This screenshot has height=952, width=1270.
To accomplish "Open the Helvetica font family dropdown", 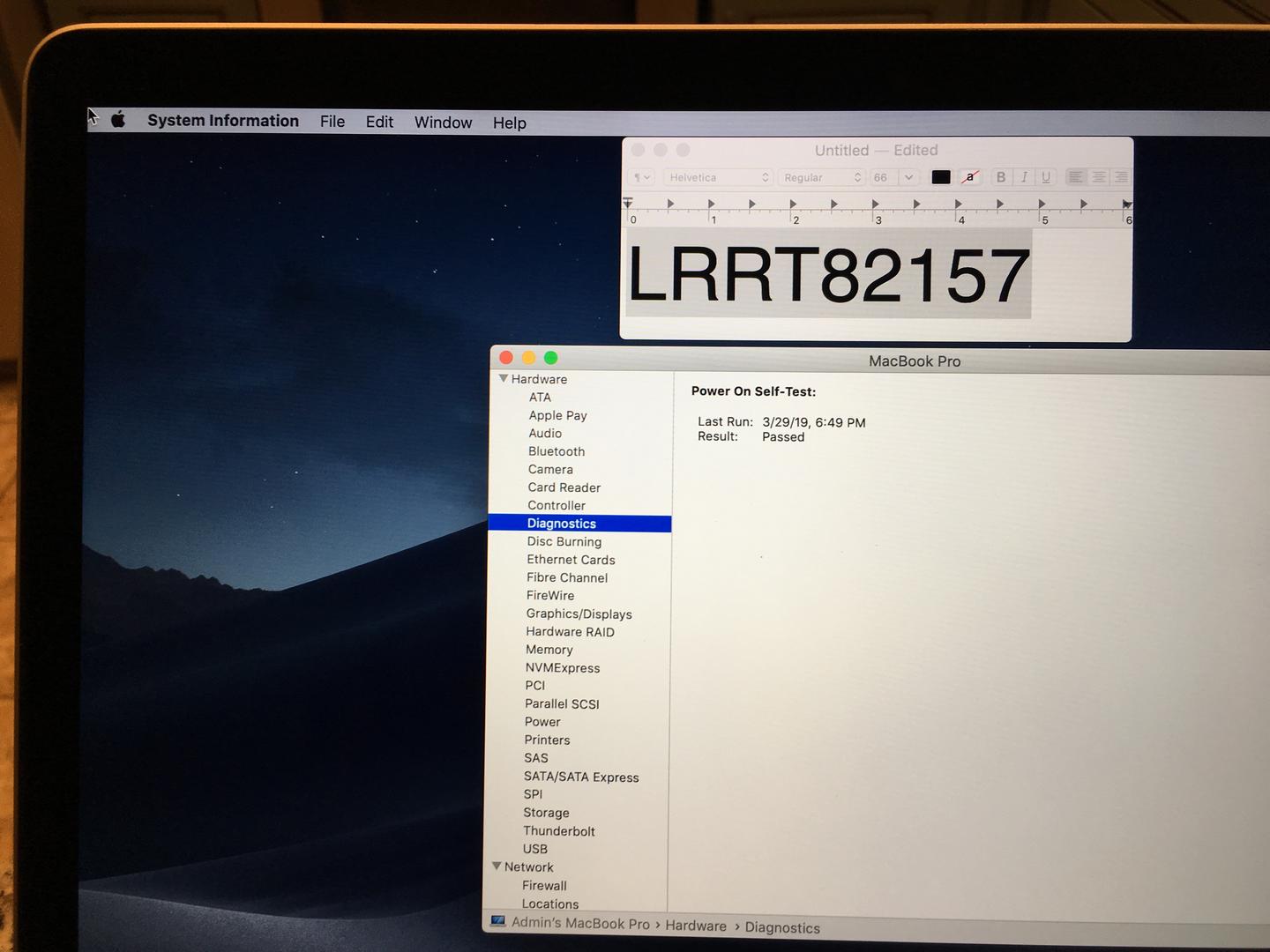I will point(719,177).
